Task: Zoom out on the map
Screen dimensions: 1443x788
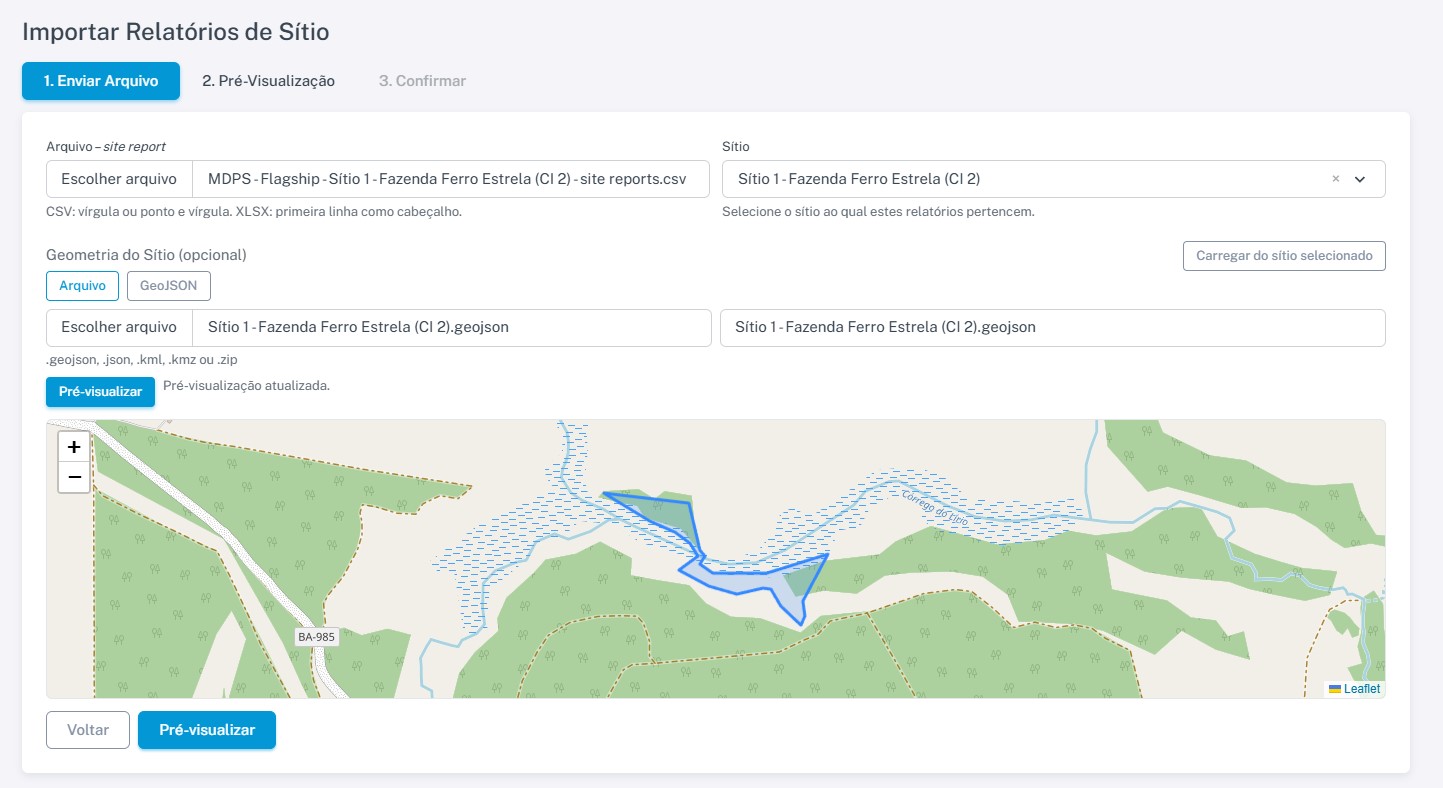Action: click(74, 478)
